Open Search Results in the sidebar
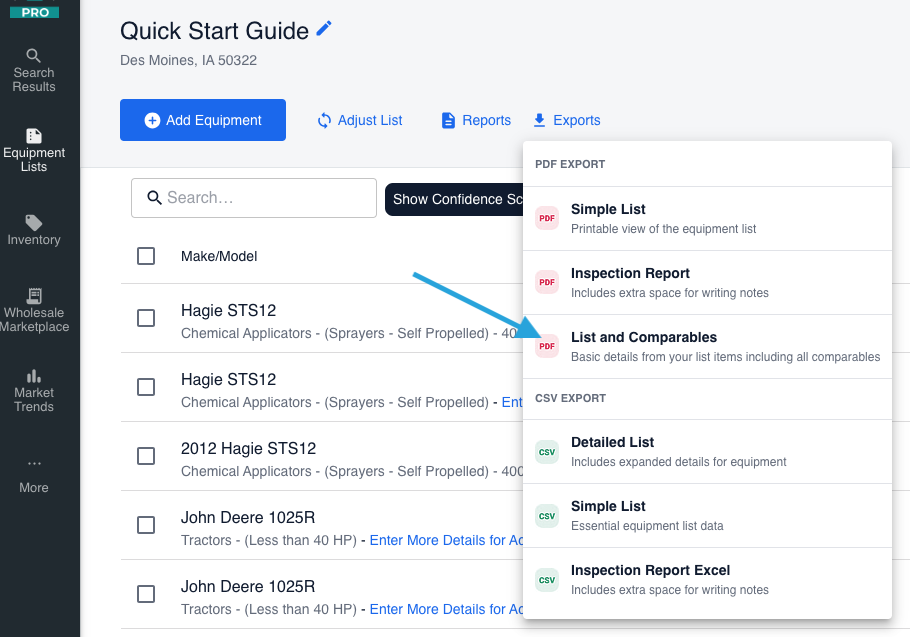The image size is (910, 637). (x=34, y=71)
